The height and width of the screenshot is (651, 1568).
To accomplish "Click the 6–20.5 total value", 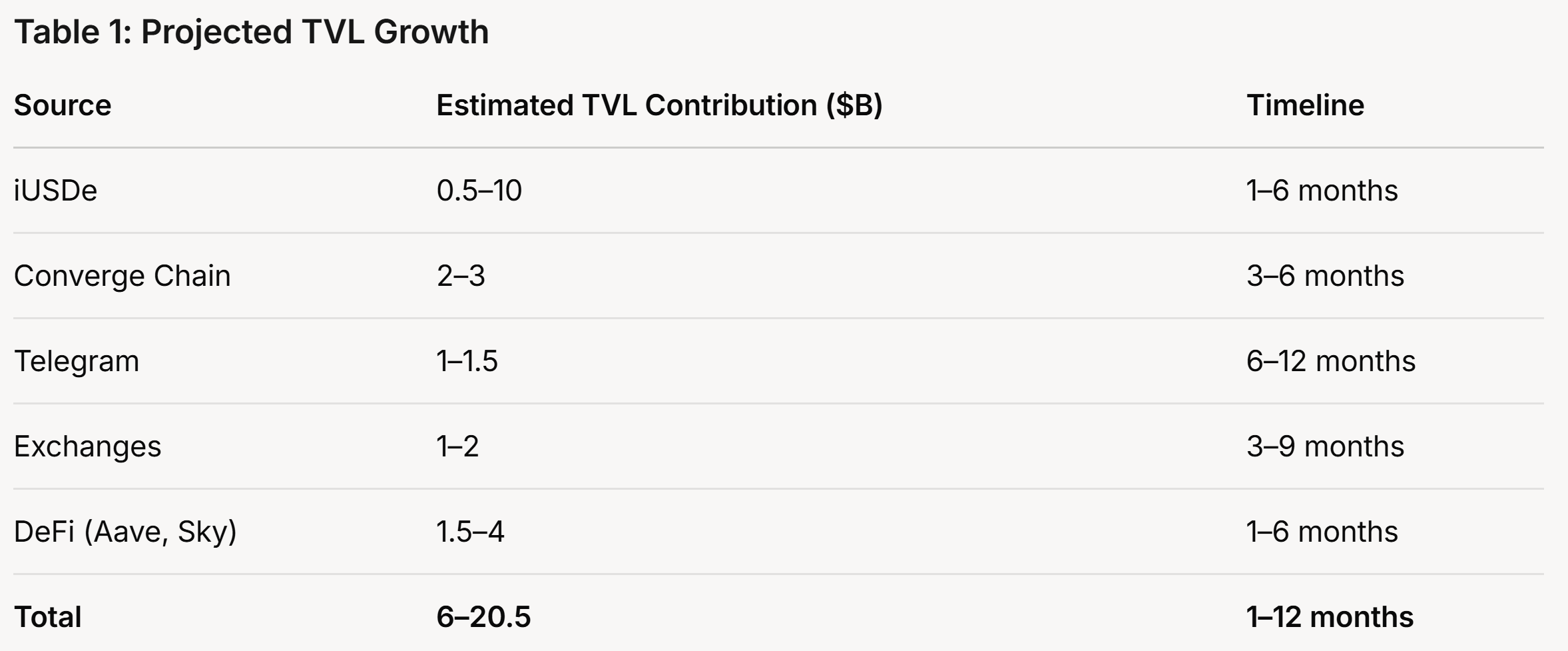I will tap(483, 617).
